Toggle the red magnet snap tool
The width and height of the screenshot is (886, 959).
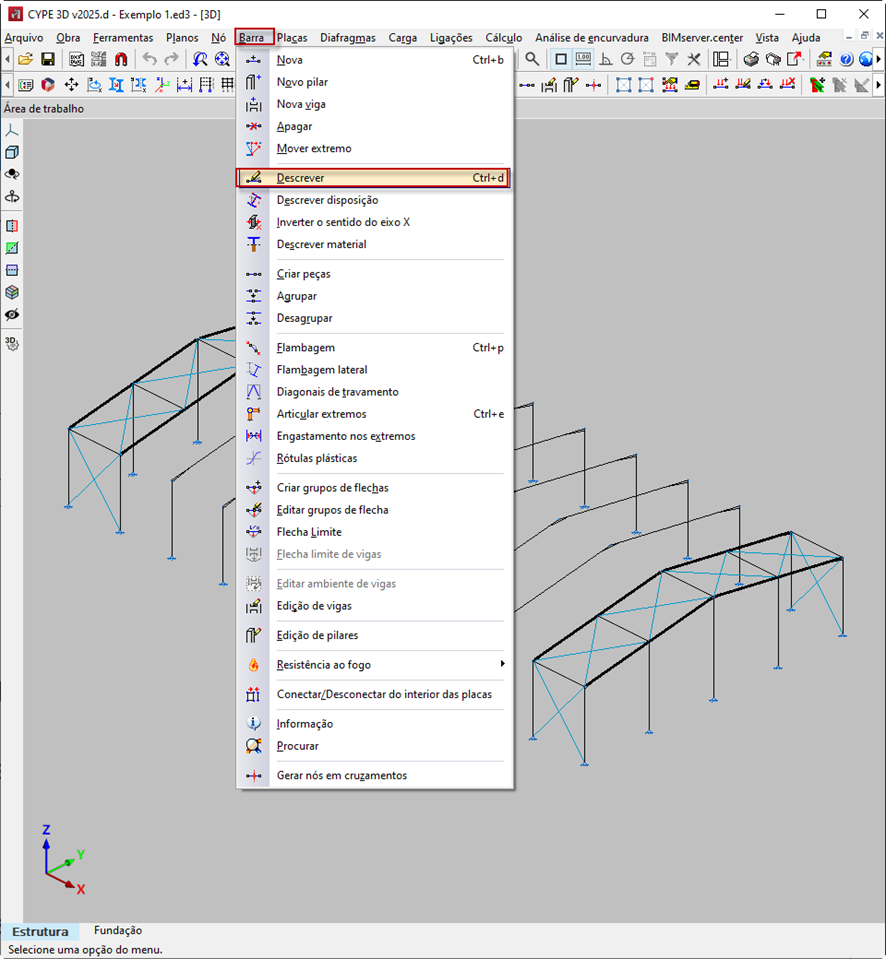[x=121, y=59]
